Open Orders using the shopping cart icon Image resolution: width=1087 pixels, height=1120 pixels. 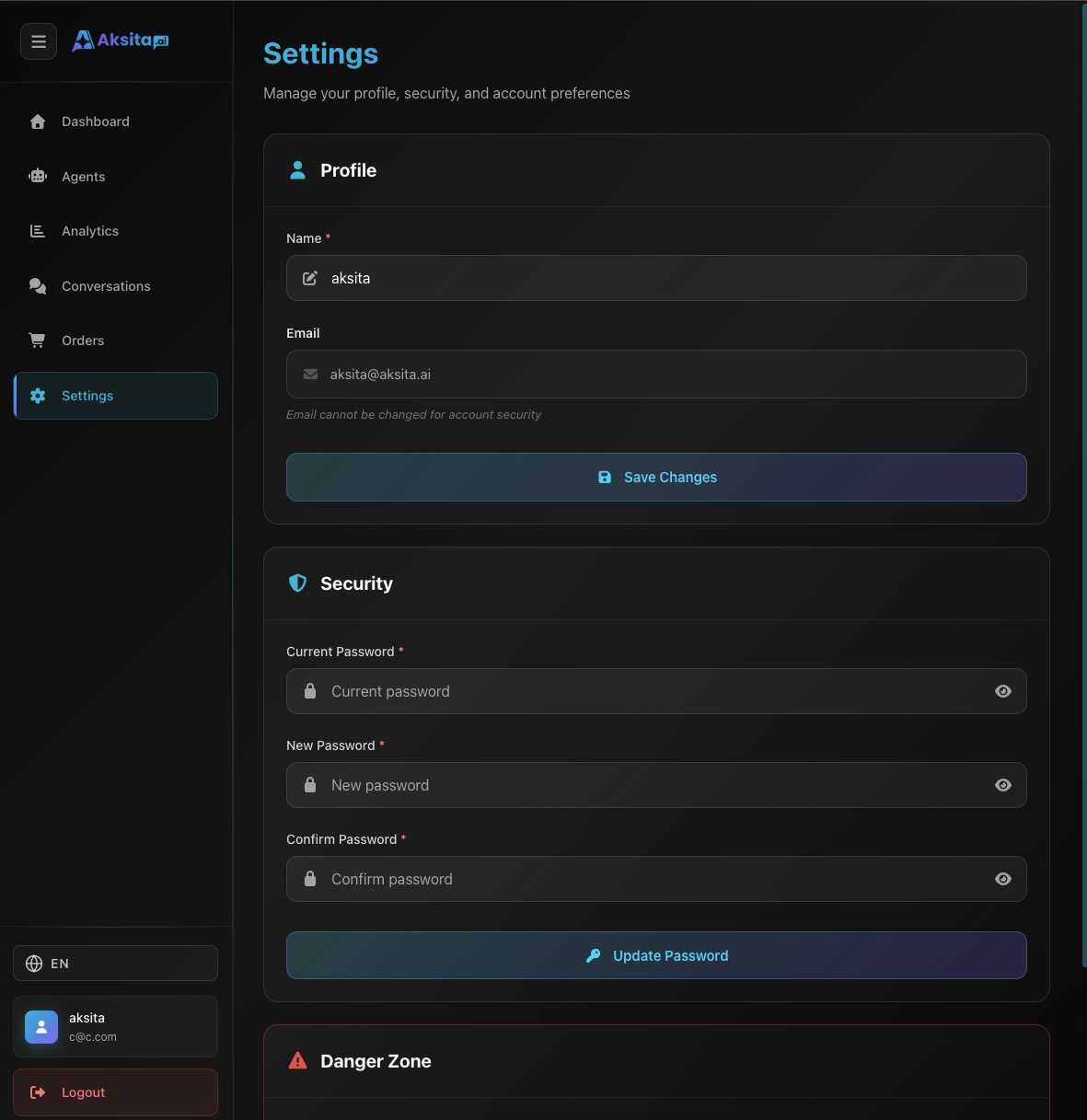37,340
